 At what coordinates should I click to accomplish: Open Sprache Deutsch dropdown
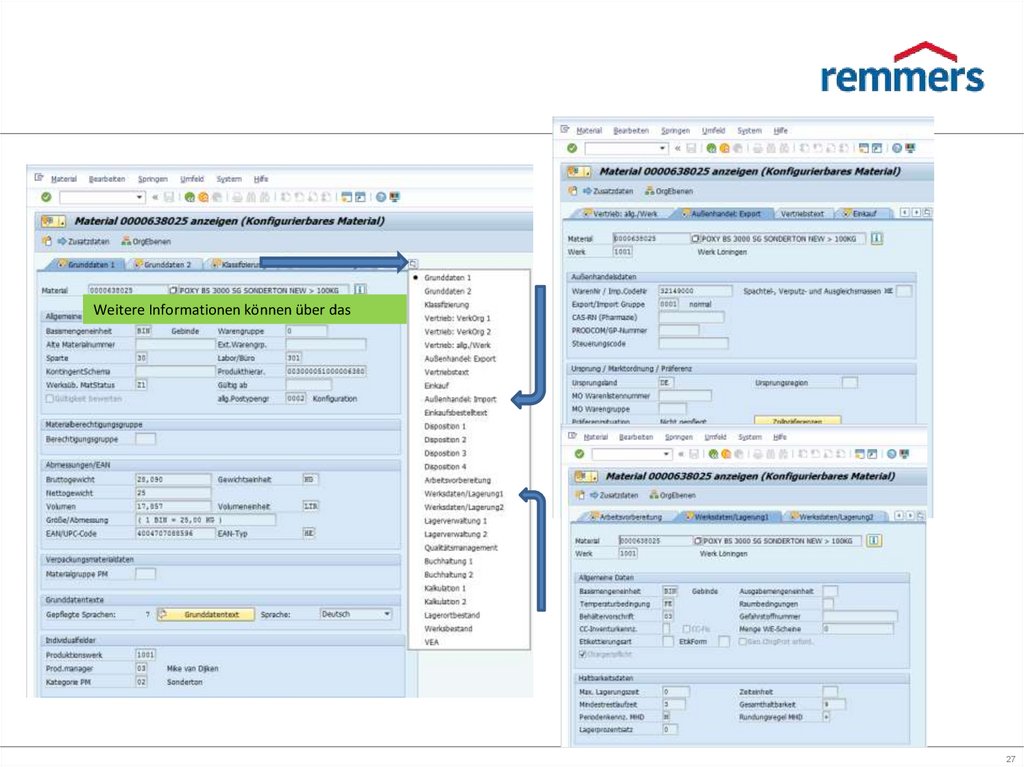coord(387,614)
